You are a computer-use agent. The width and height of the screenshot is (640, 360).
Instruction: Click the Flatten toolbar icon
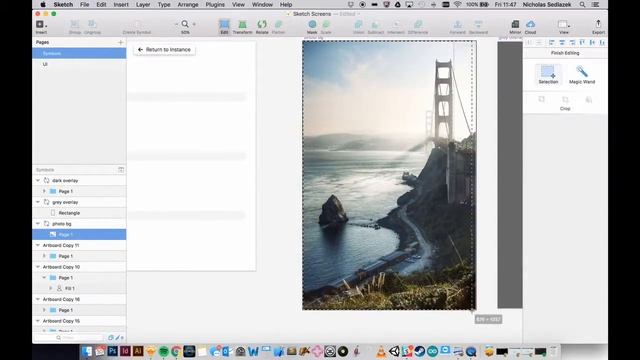pyautogui.click(x=278, y=27)
